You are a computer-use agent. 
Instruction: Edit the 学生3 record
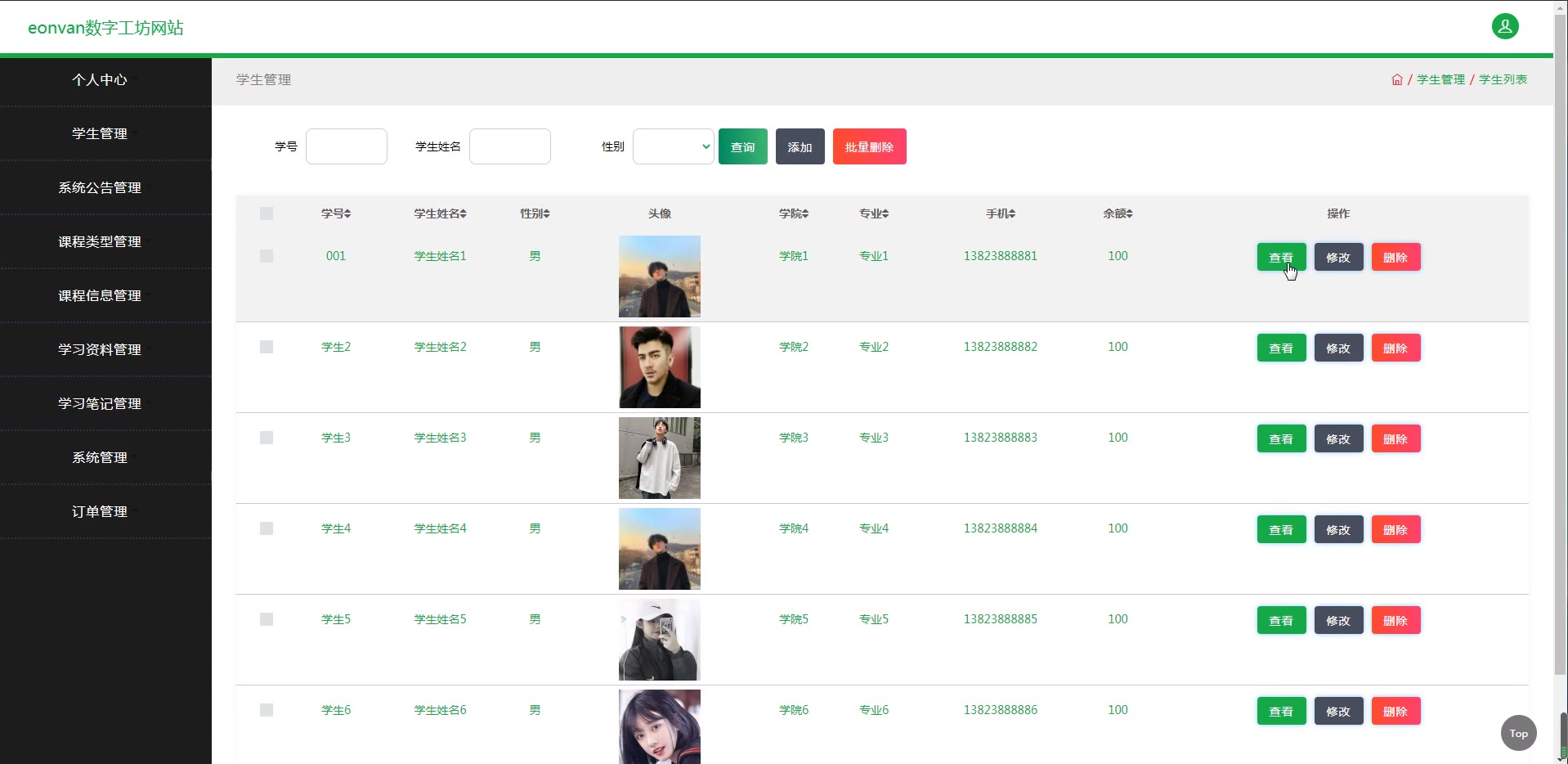(1338, 438)
